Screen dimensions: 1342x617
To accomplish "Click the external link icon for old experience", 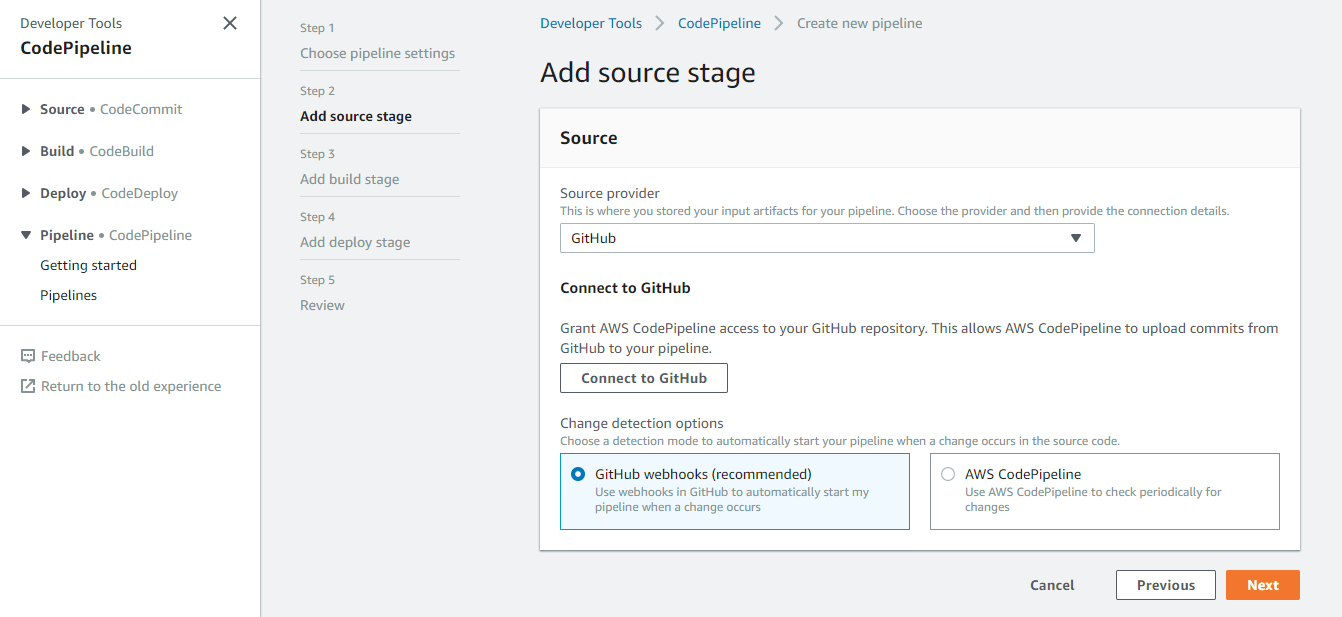I will click(x=28, y=386).
